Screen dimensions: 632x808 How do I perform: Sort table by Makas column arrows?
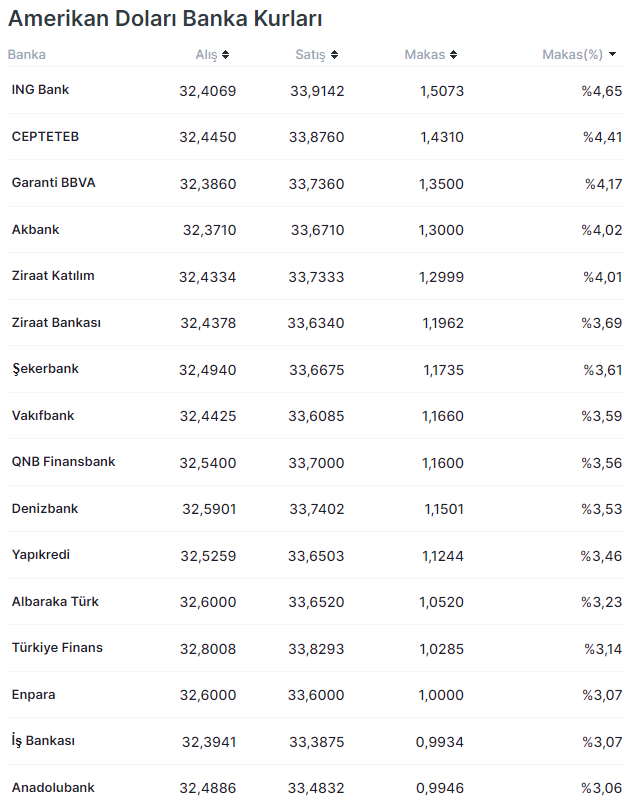pos(453,55)
